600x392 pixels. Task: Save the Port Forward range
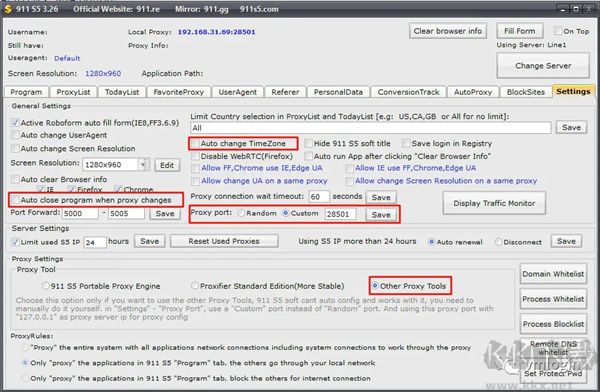165,213
